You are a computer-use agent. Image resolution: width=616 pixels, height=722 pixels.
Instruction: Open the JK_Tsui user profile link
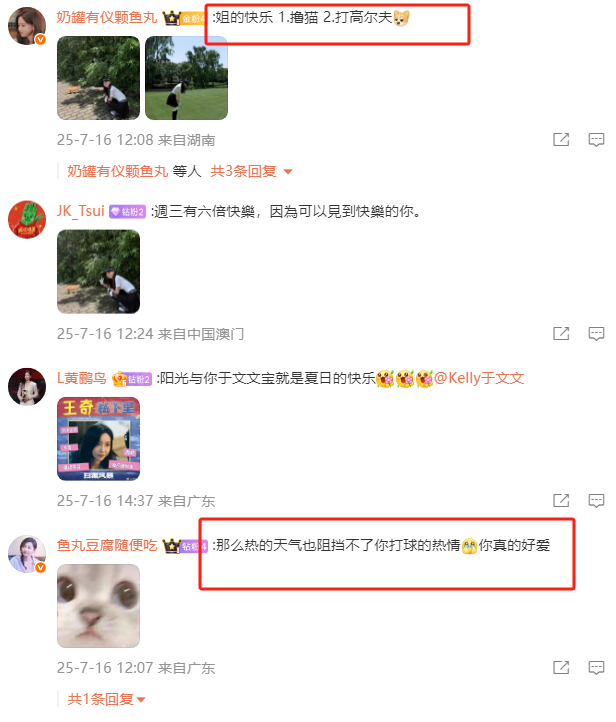(x=81, y=211)
